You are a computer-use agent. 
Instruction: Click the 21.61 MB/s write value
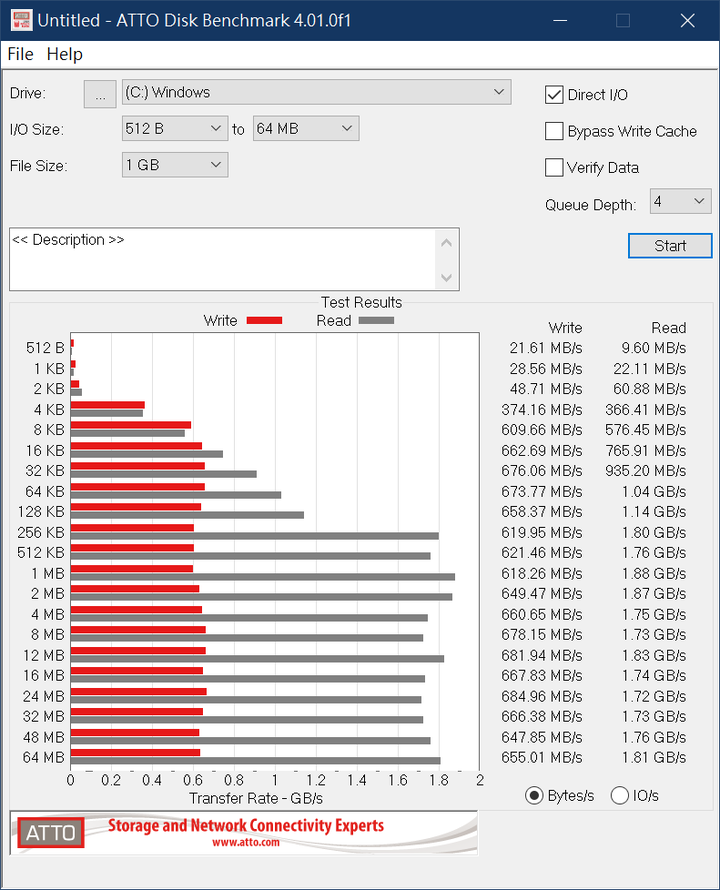tap(546, 348)
